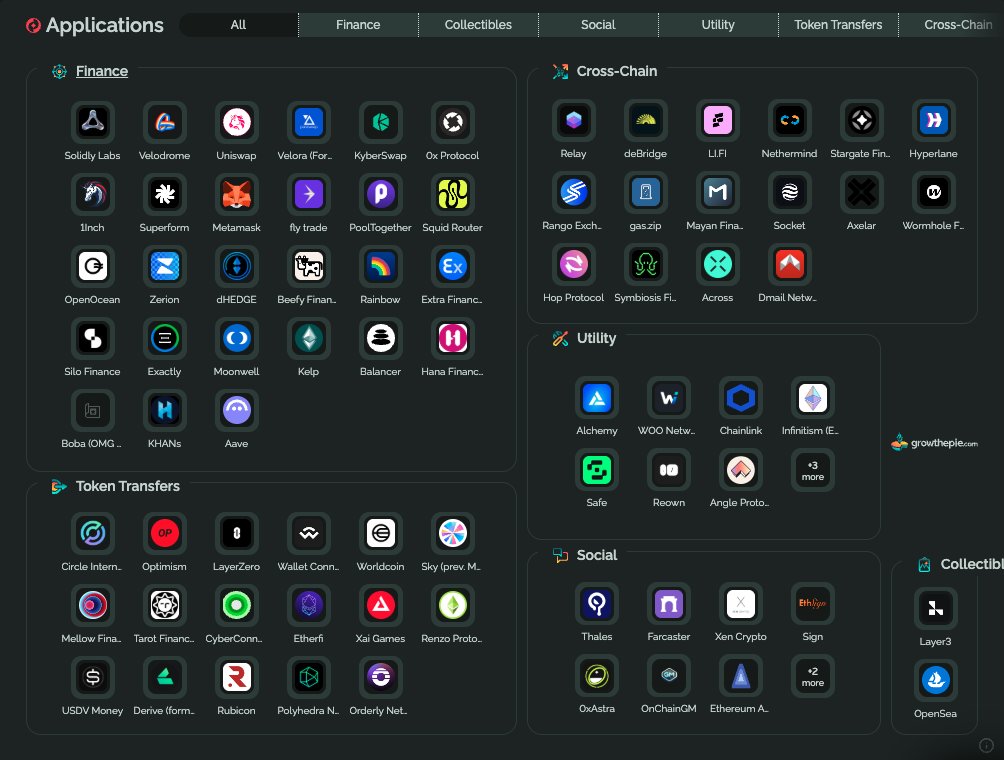Click the Token Transfers section heading
Image resolution: width=1004 pixels, height=760 pixels.
[x=127, y=486]
